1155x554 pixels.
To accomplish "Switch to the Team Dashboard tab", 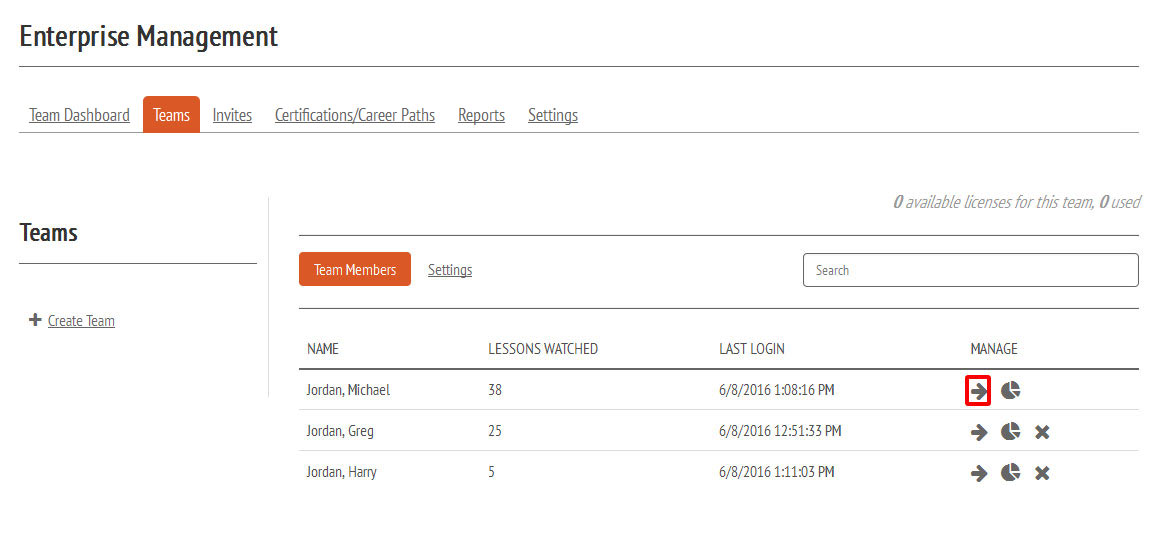I will [x=79, y=115].
